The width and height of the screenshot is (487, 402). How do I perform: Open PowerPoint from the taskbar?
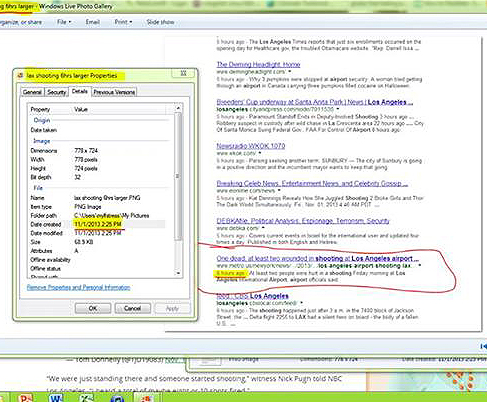(x=26, y=398)
